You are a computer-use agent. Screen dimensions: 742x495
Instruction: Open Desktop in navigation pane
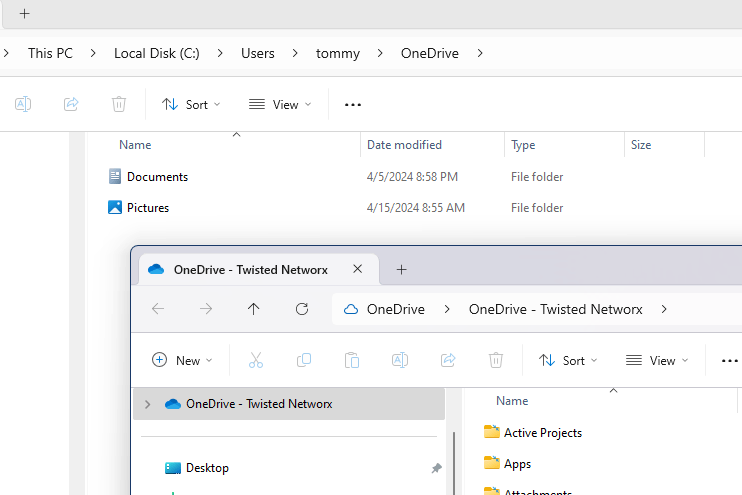(x=207, y=468)
